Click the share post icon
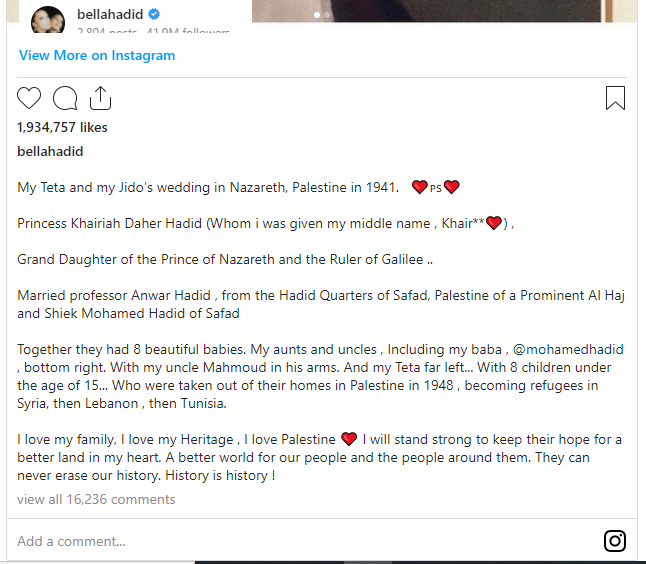Image resolution: width=646 pixels, height=564 pixels. (100, 98)
